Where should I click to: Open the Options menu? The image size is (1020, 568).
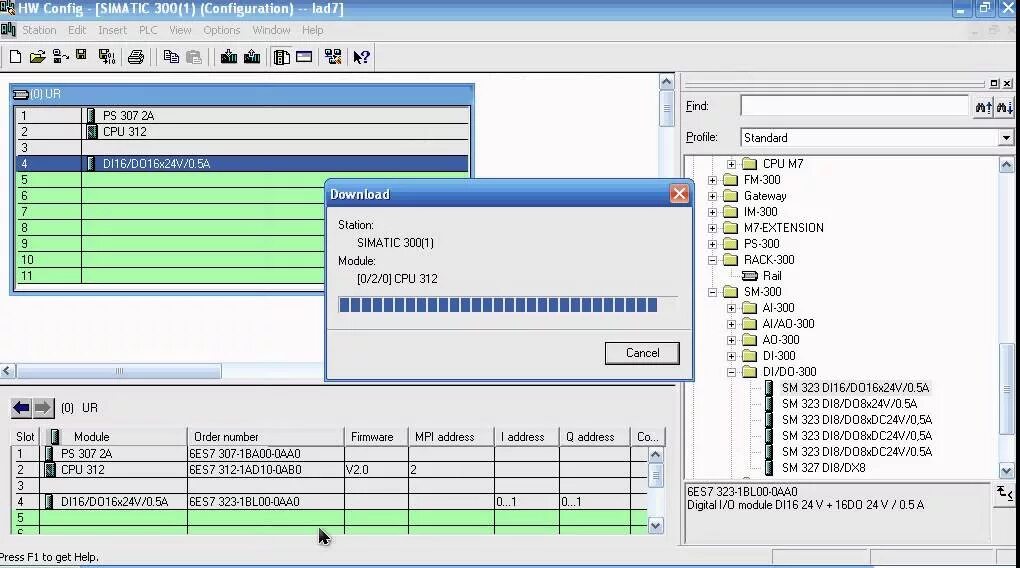(221, 30)
